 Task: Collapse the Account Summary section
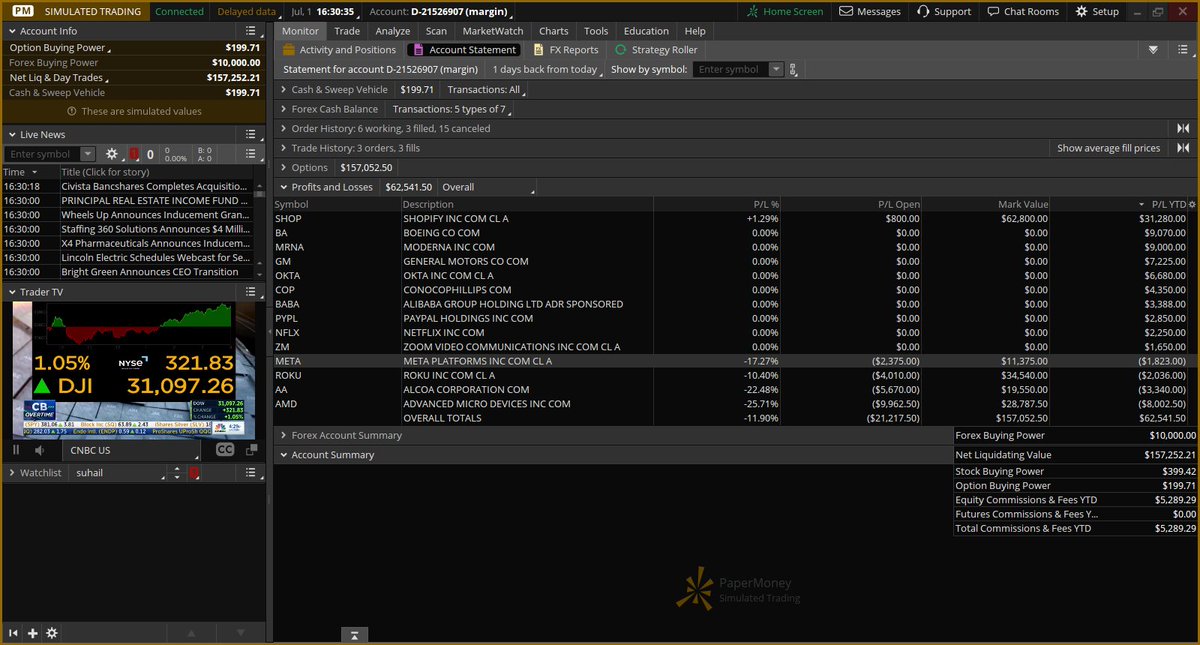(284, 455)
